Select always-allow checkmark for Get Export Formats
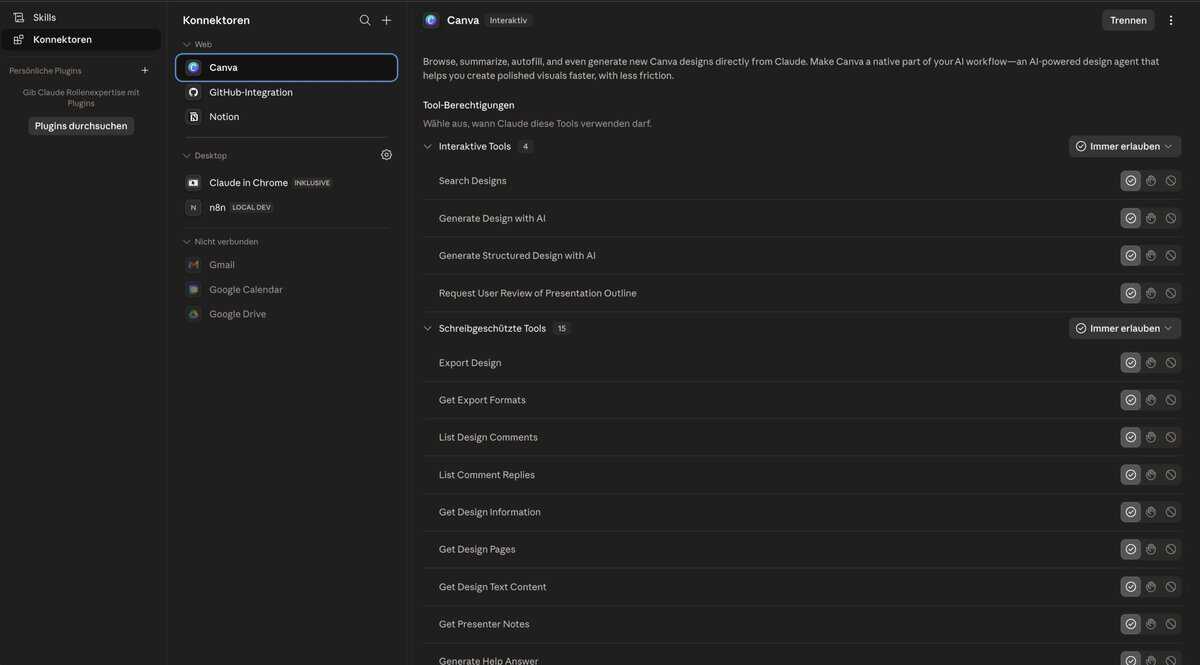 1131,400
